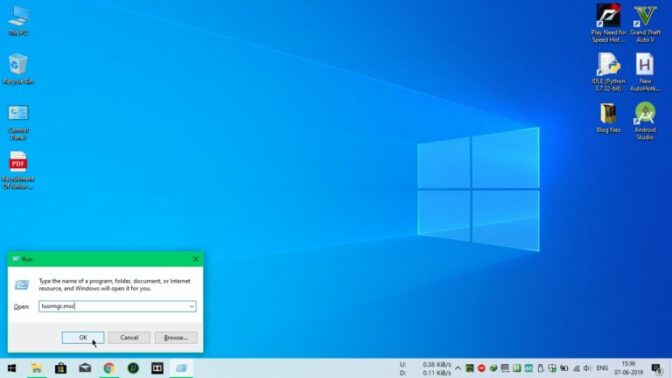Image resolution: width=672 pixels, height=378 pixels.
Task: Show hidden system tray icons chevron
Action: [458, 368]
